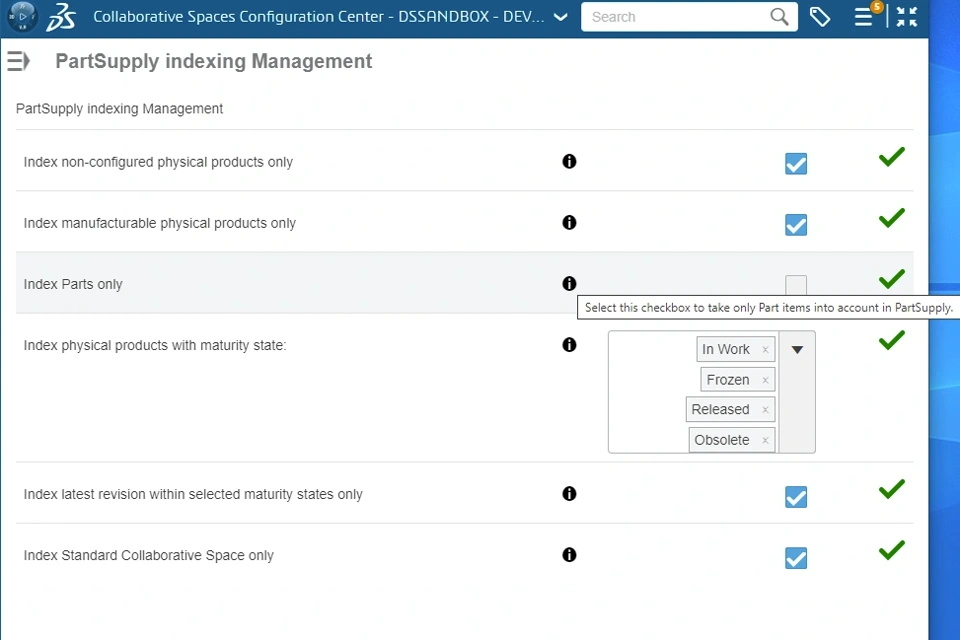
Task: Show info for Index non-configured physical products
Action: (x=569, y=161)
